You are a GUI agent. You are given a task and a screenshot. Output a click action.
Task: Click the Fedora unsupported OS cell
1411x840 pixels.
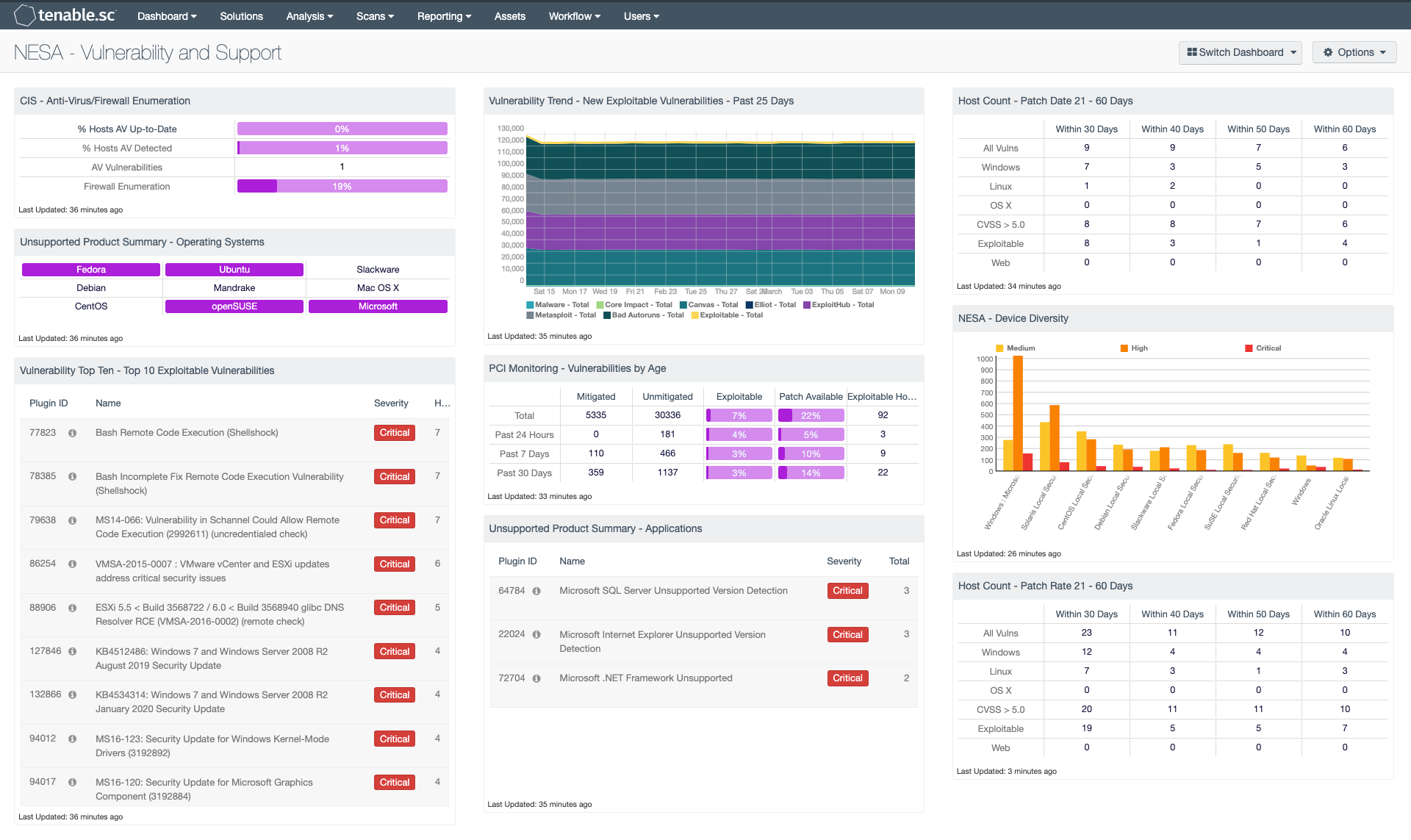tap(91, 270)
